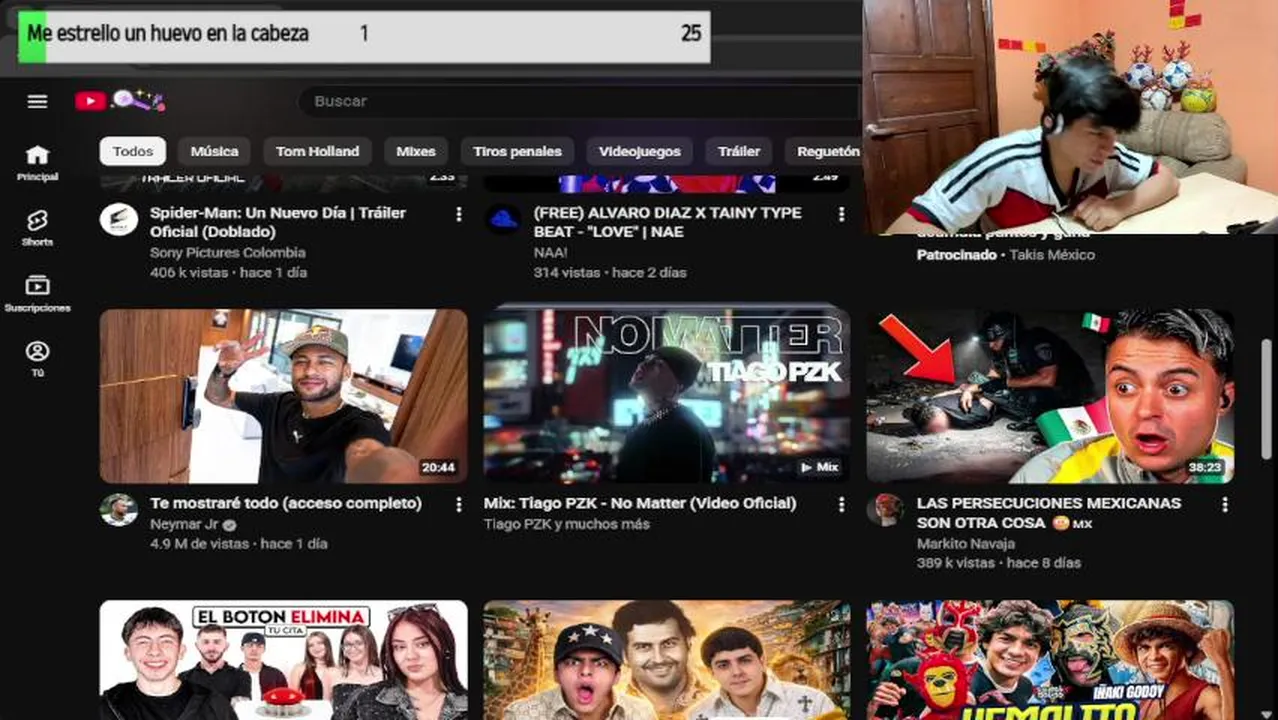This screenshot has width=1278, height=720.
Task: Select the Reguetón filter chip
Action: [x=824, y=151]
